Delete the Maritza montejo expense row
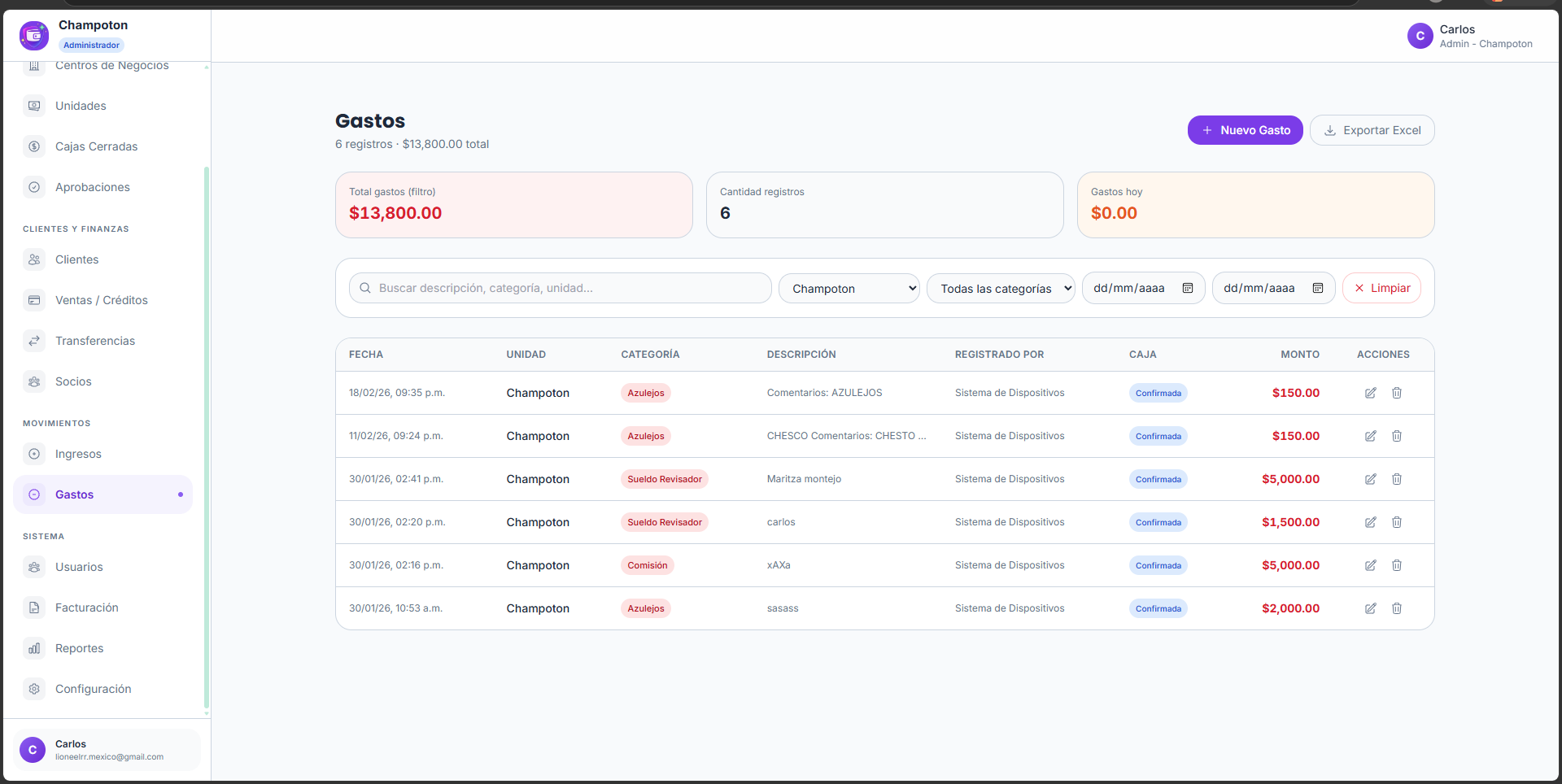The height and width of the screenshot is (784, 1562). point(1397,479)
